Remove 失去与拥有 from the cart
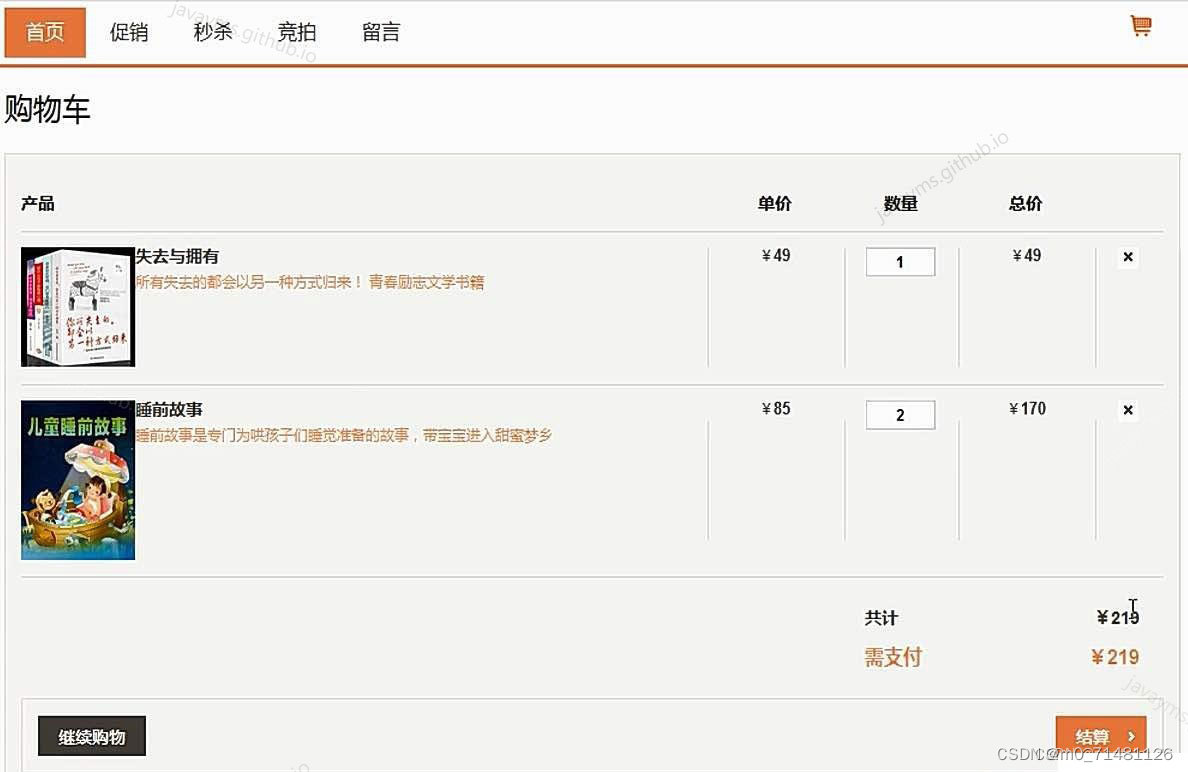Image resolution: width=1188 pixels, height=772 pixels. pyautogui.click(x=1128, y=257)
